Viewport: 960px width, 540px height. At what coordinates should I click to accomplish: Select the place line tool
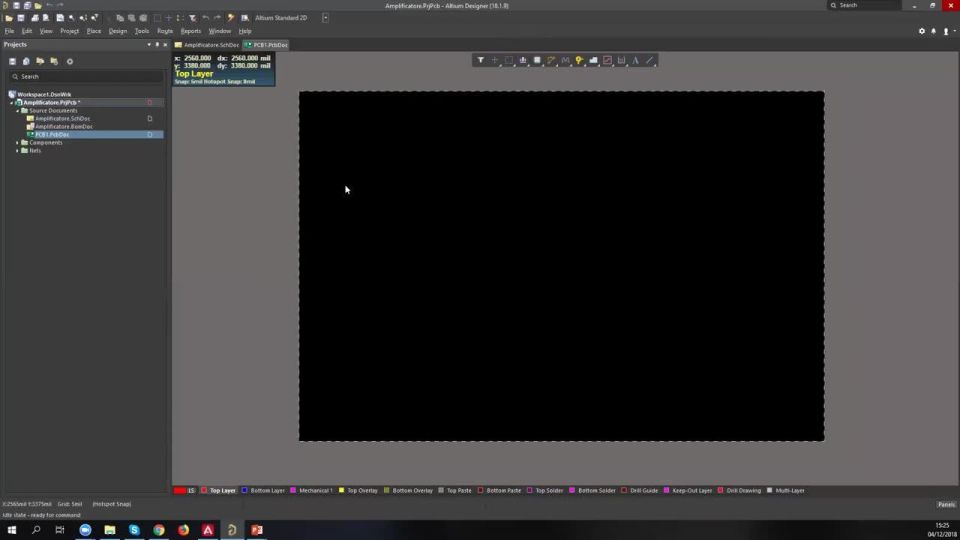[x=650, y=60]
